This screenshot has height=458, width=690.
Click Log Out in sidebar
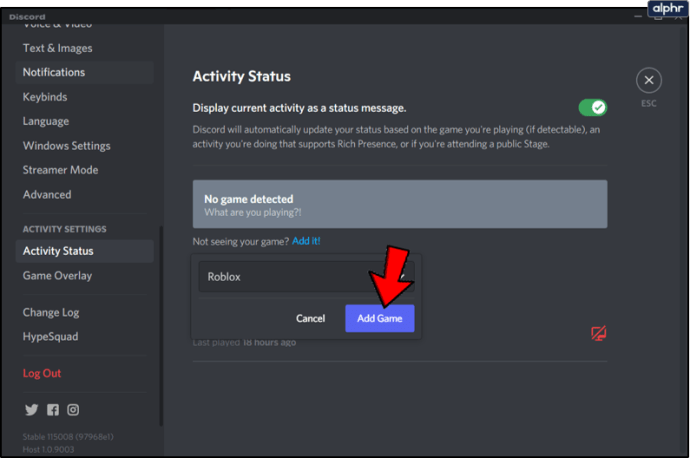click(42, 373)
